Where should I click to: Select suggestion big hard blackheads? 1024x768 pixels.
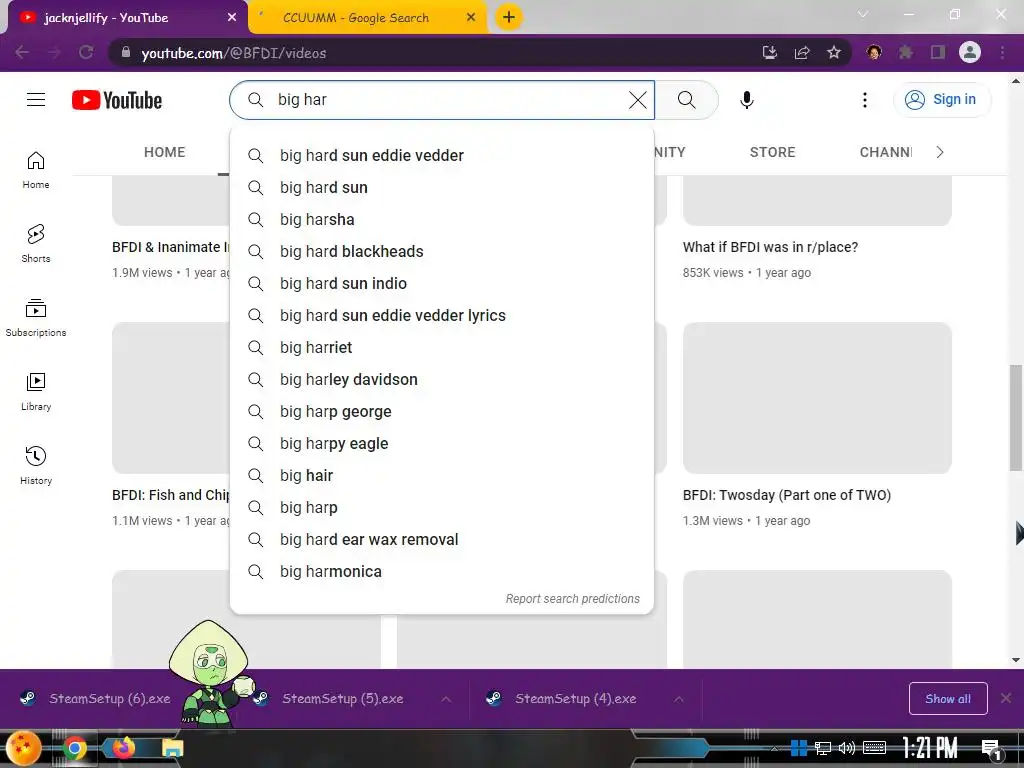(441, 251)
